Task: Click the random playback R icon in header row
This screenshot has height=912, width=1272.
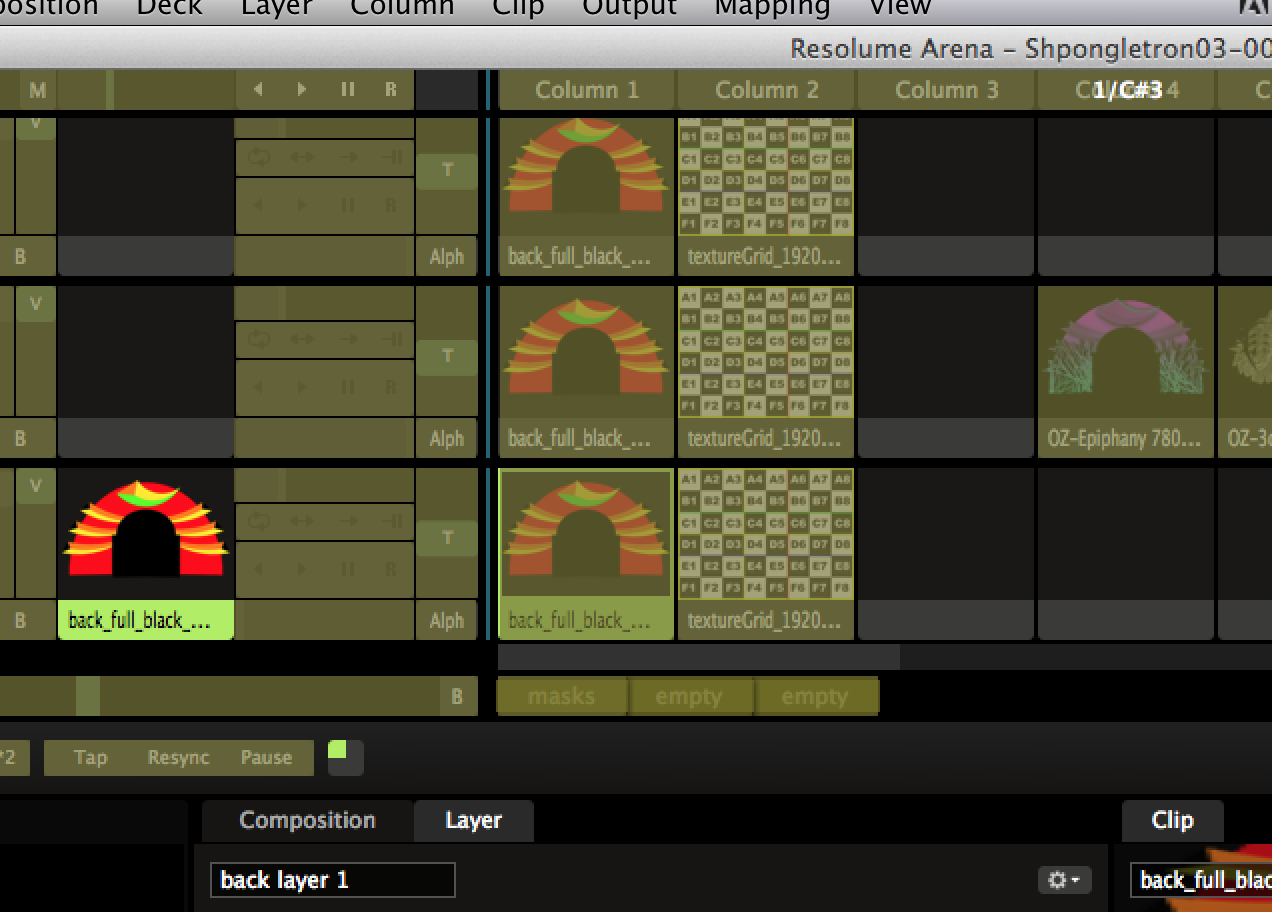Action: (x=391, y=90)
